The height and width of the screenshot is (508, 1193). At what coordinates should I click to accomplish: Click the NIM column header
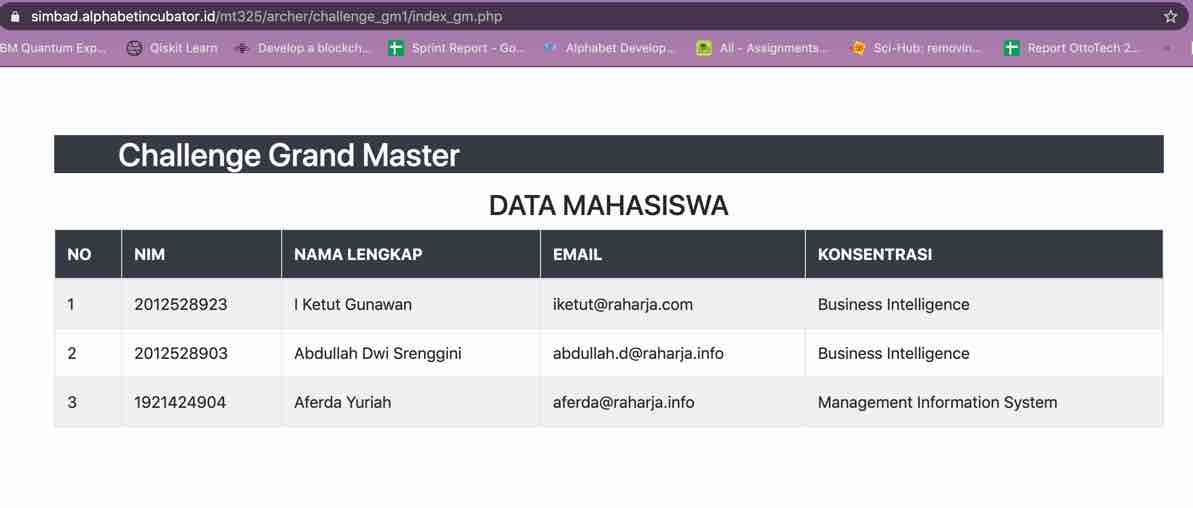coord(150,255)
